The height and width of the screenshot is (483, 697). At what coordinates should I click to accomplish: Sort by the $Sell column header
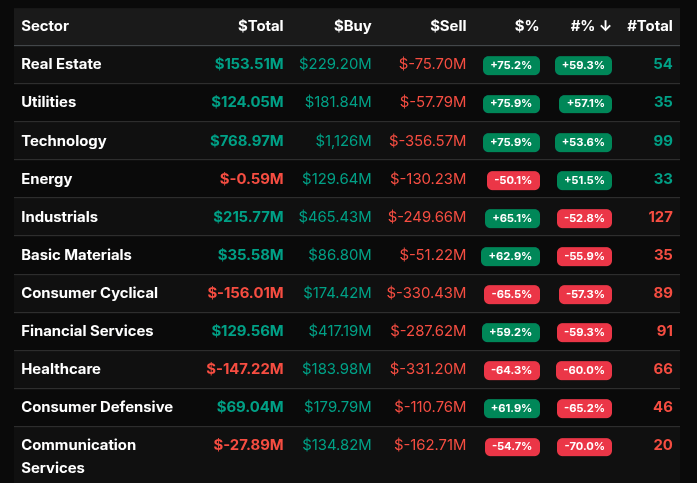point(448,26)
